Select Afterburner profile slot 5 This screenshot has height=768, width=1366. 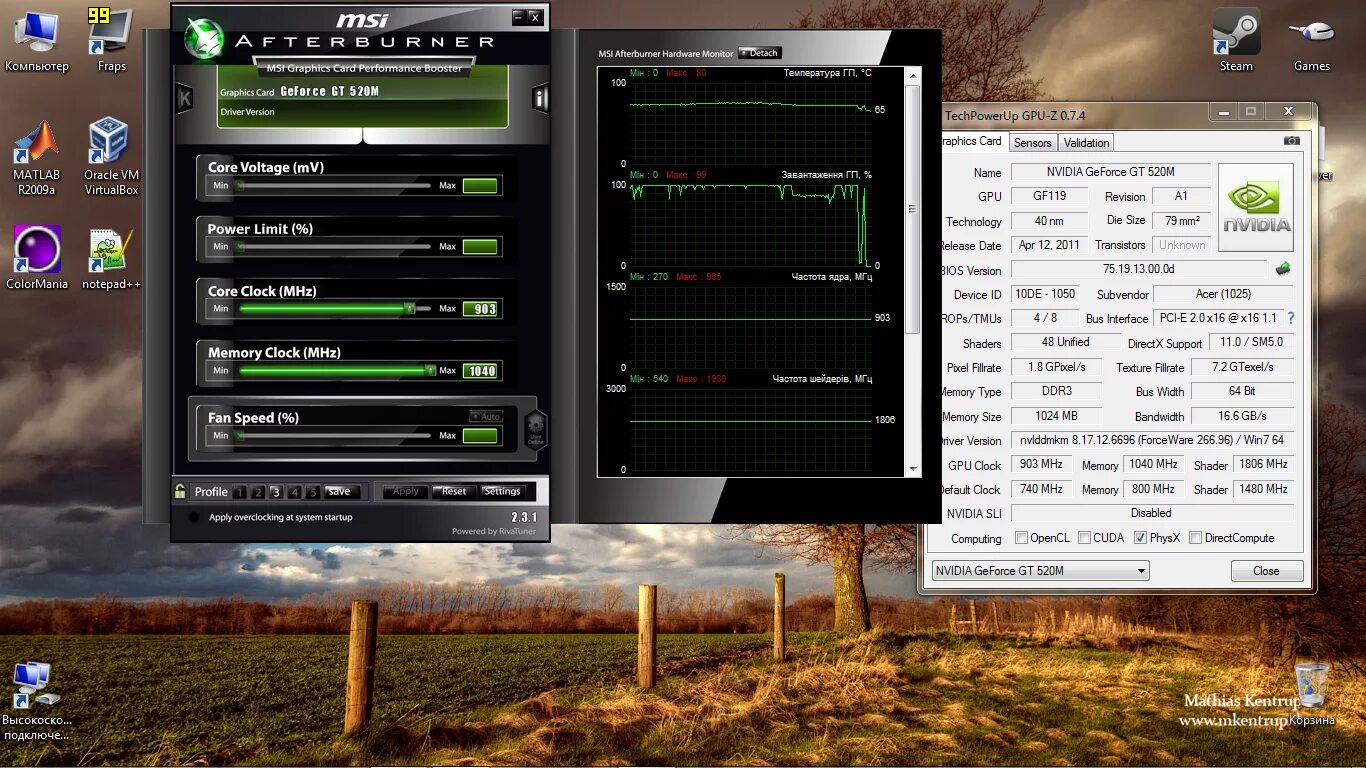pyautogui.click(x=313, y=492)
